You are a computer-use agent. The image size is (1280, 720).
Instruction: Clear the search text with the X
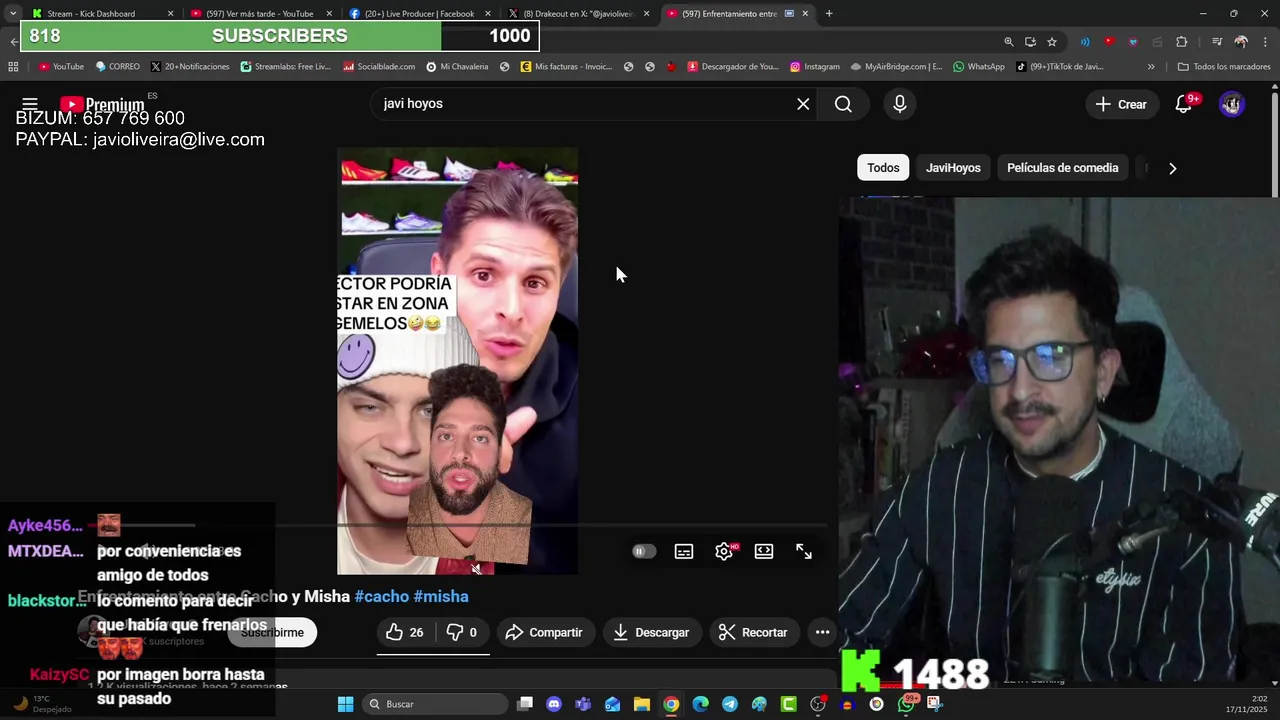803,104
